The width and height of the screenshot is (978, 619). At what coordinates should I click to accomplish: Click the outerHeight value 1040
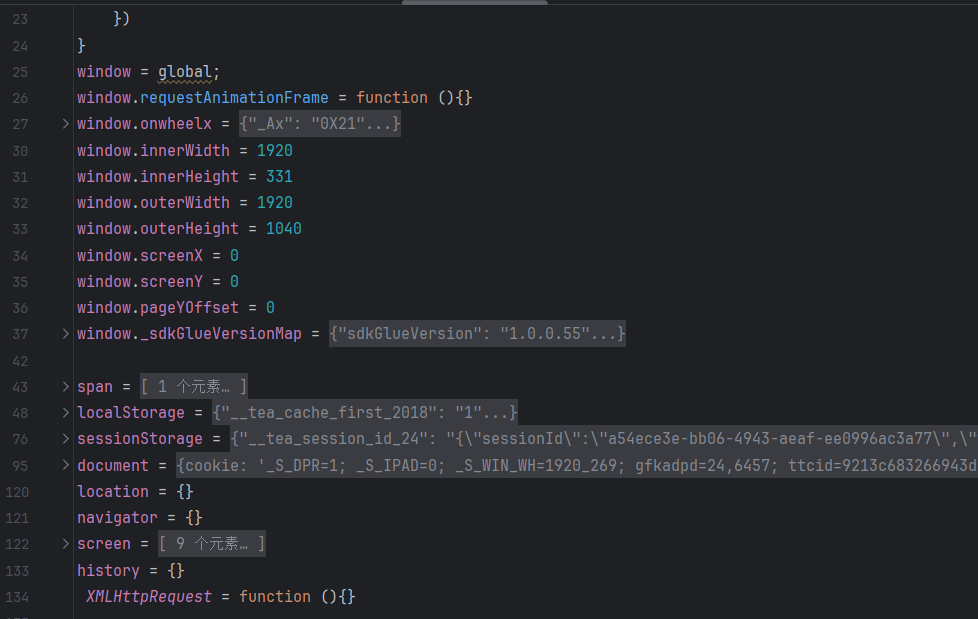coord(283,229)
